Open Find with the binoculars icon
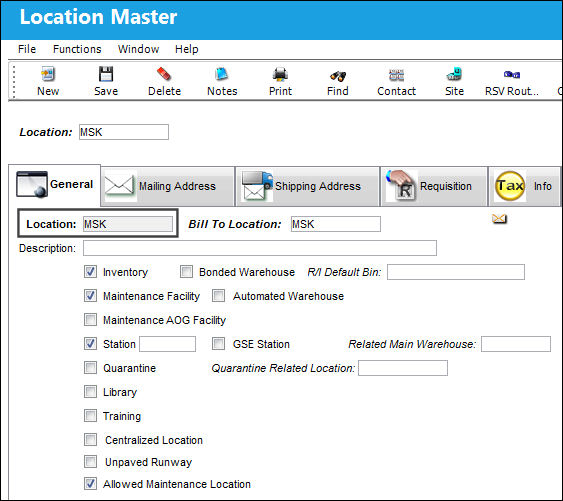 click(338, 82)
